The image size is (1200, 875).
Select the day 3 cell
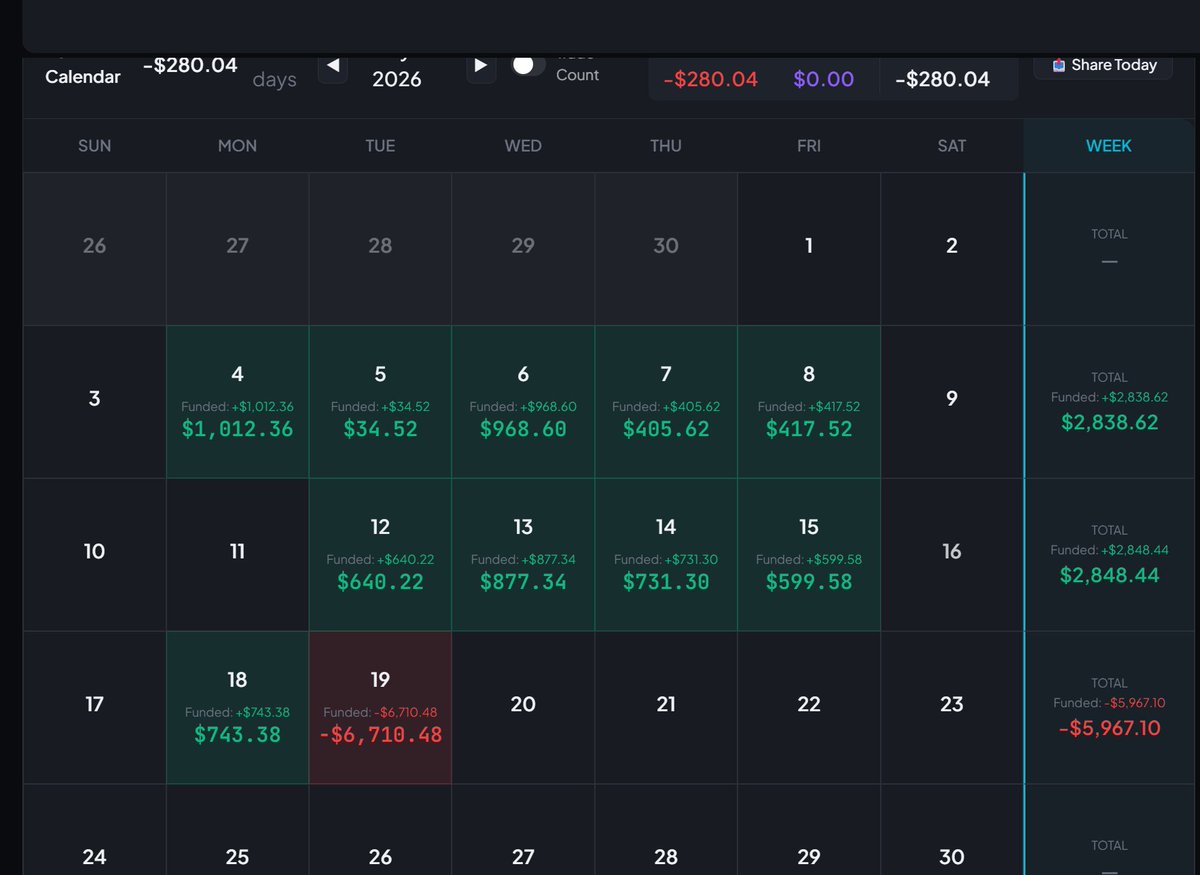tap(94, 402)
